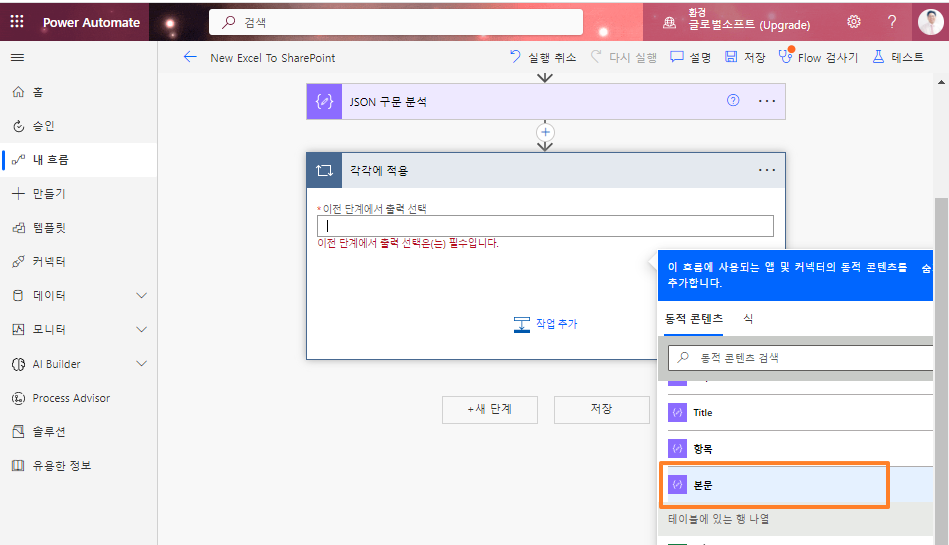
Task: Click the bottom 저장 button
Action: coord(602,409)
